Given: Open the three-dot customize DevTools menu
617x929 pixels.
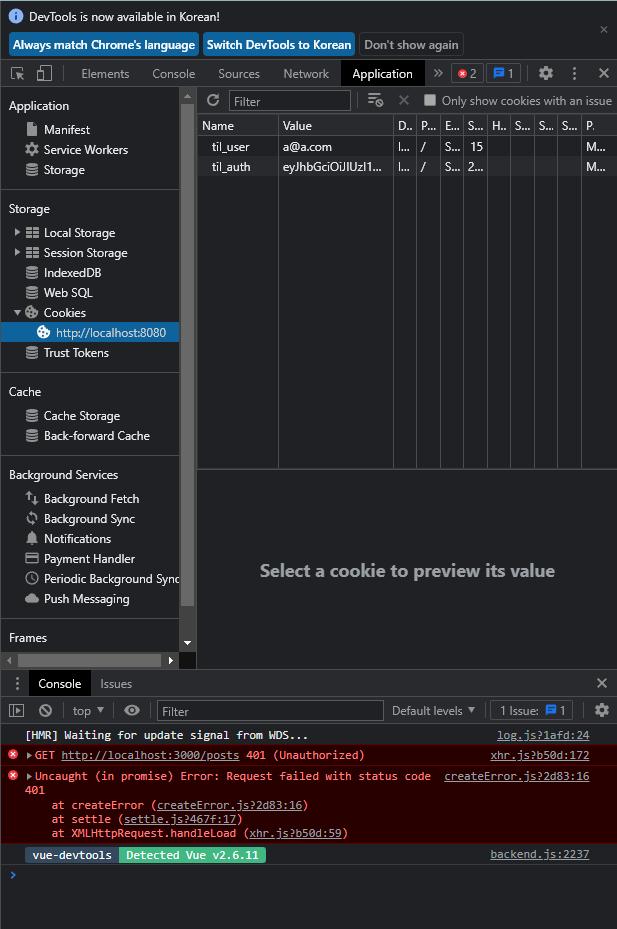Looking at the screenshot, I should (x=574, y=73).
